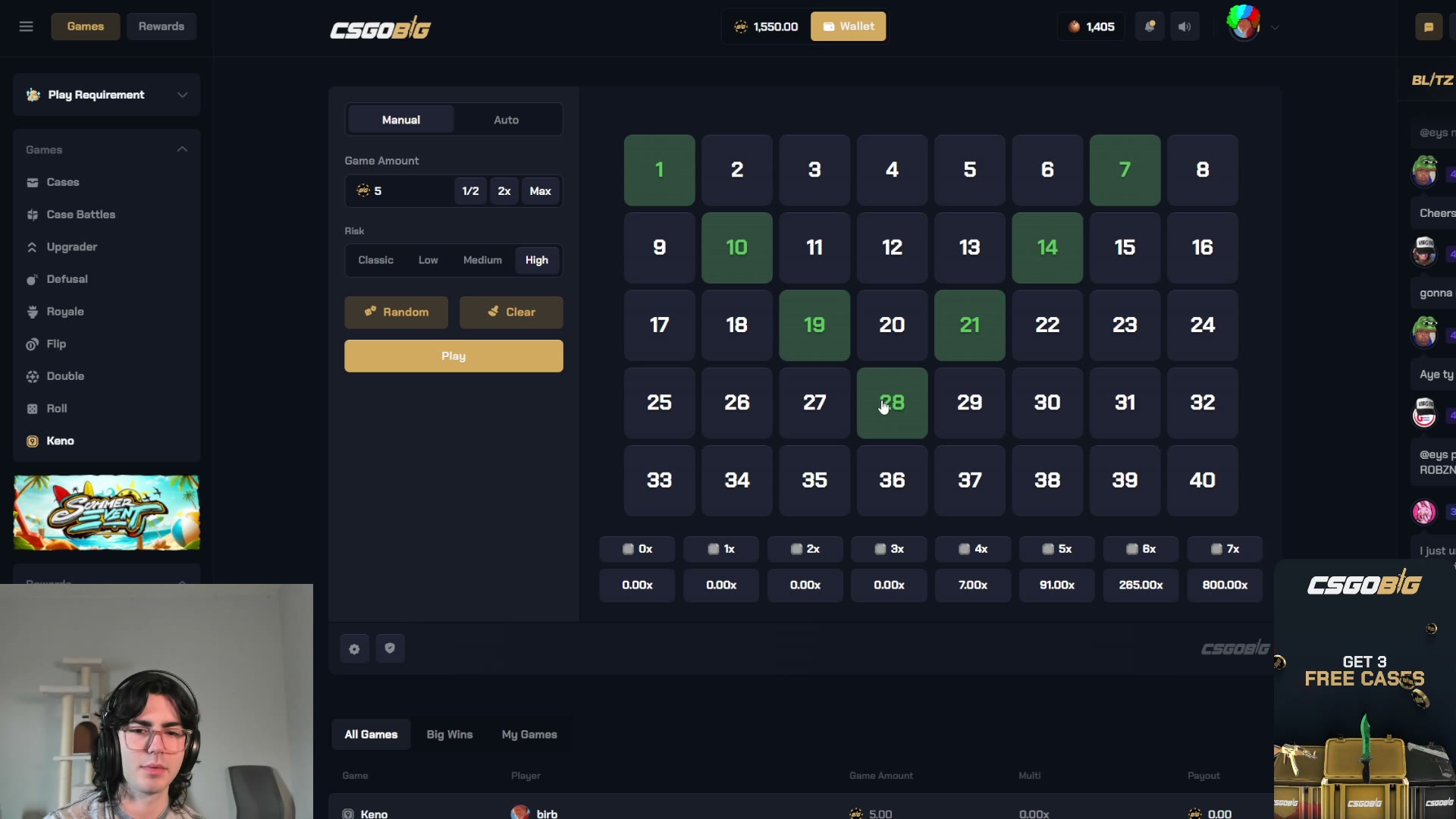
Task: Click the 4x hits multiplier box
Action: pyautogui.click(x=973, y=549)
